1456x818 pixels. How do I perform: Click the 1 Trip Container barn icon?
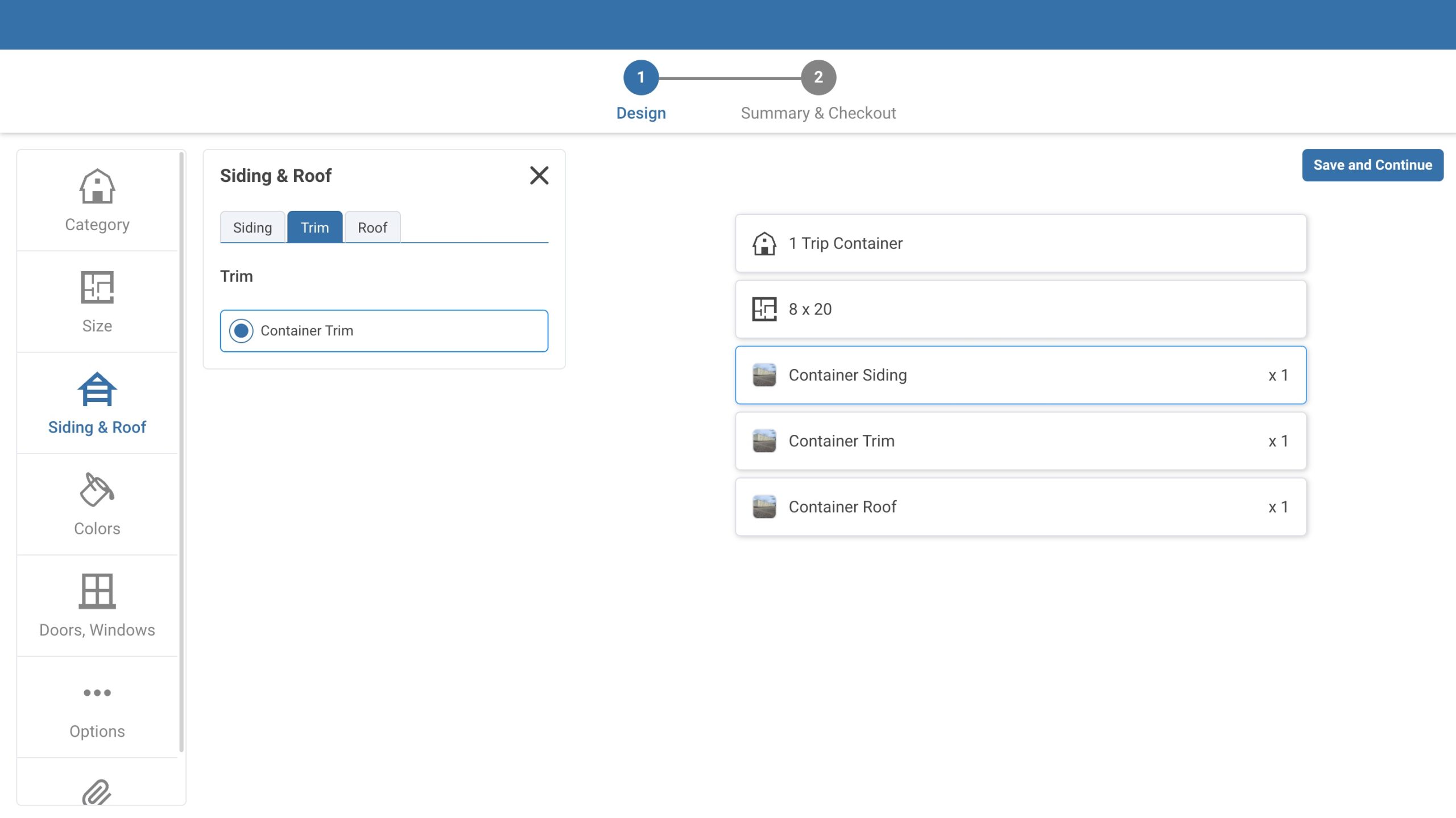click(764, 243)
